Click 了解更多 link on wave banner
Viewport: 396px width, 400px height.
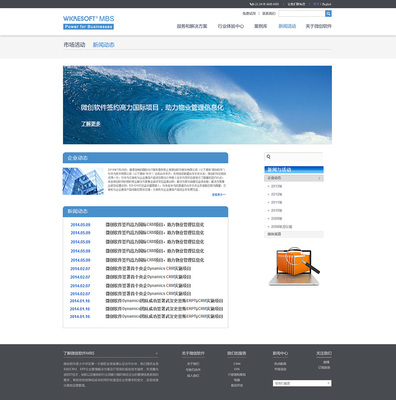[91, 124]
